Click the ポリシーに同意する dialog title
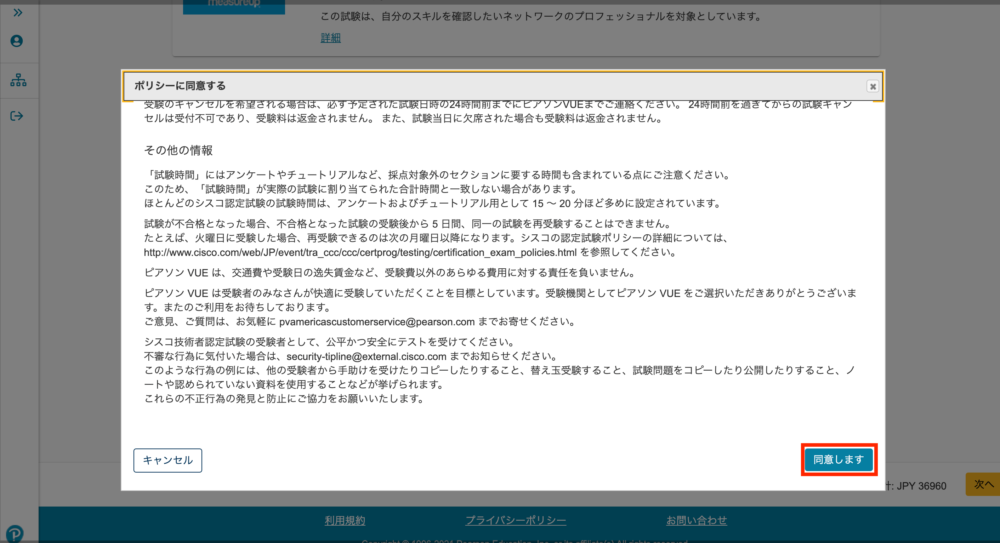 click(180, 86)
